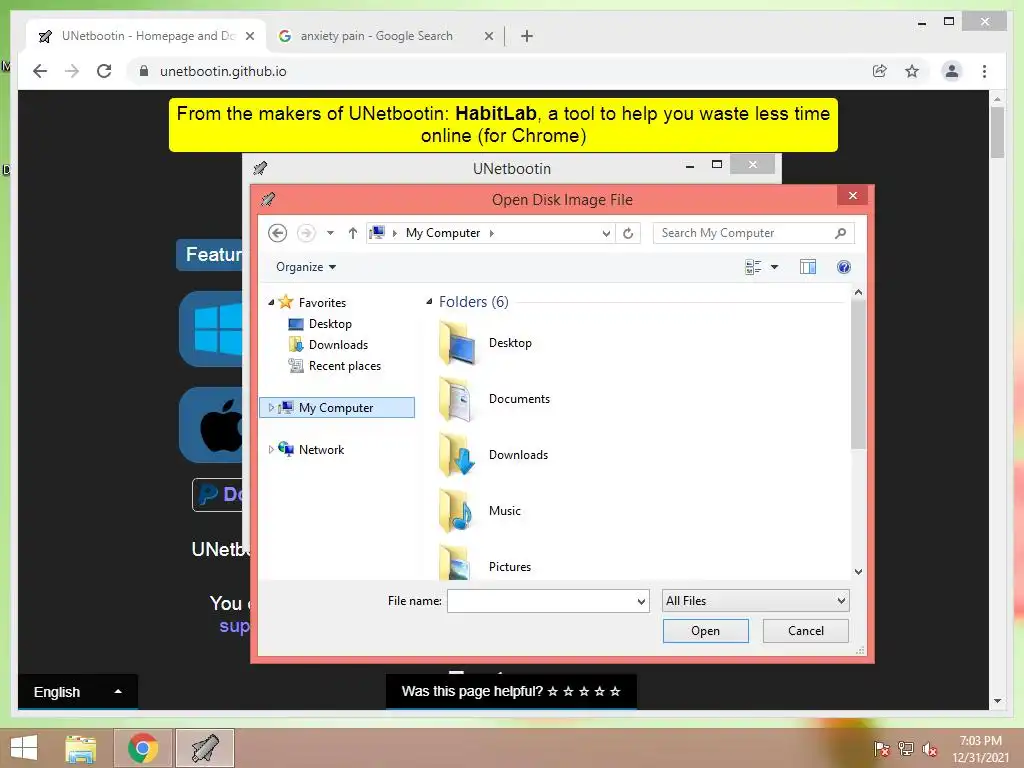
Task: Click the File name input box
Action: coord(541,601)
